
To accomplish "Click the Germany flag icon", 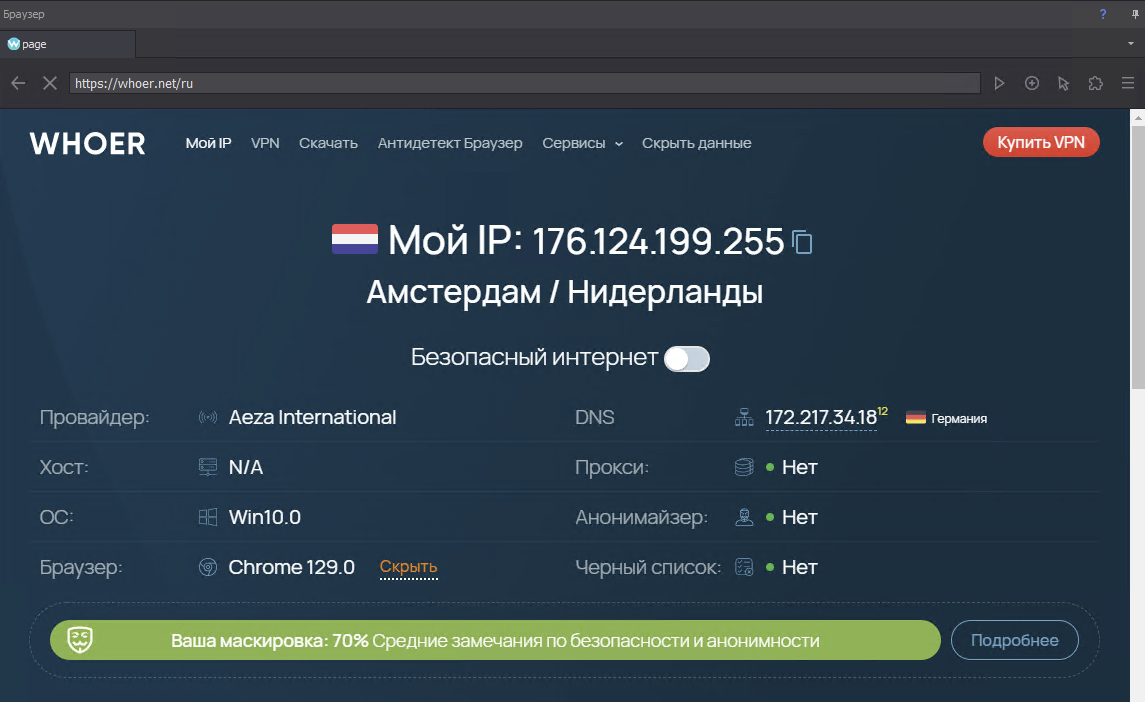I will click(916, 418).
